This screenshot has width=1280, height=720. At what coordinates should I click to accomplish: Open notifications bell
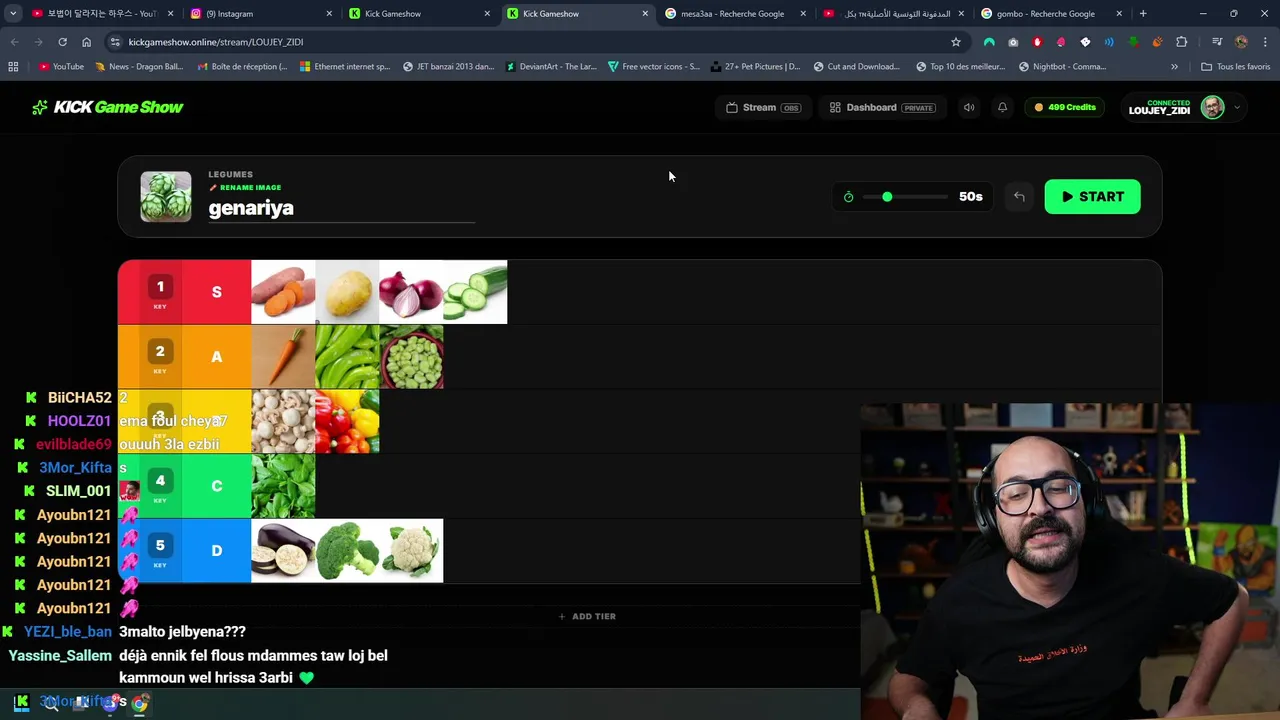[x=1002, y=107]
